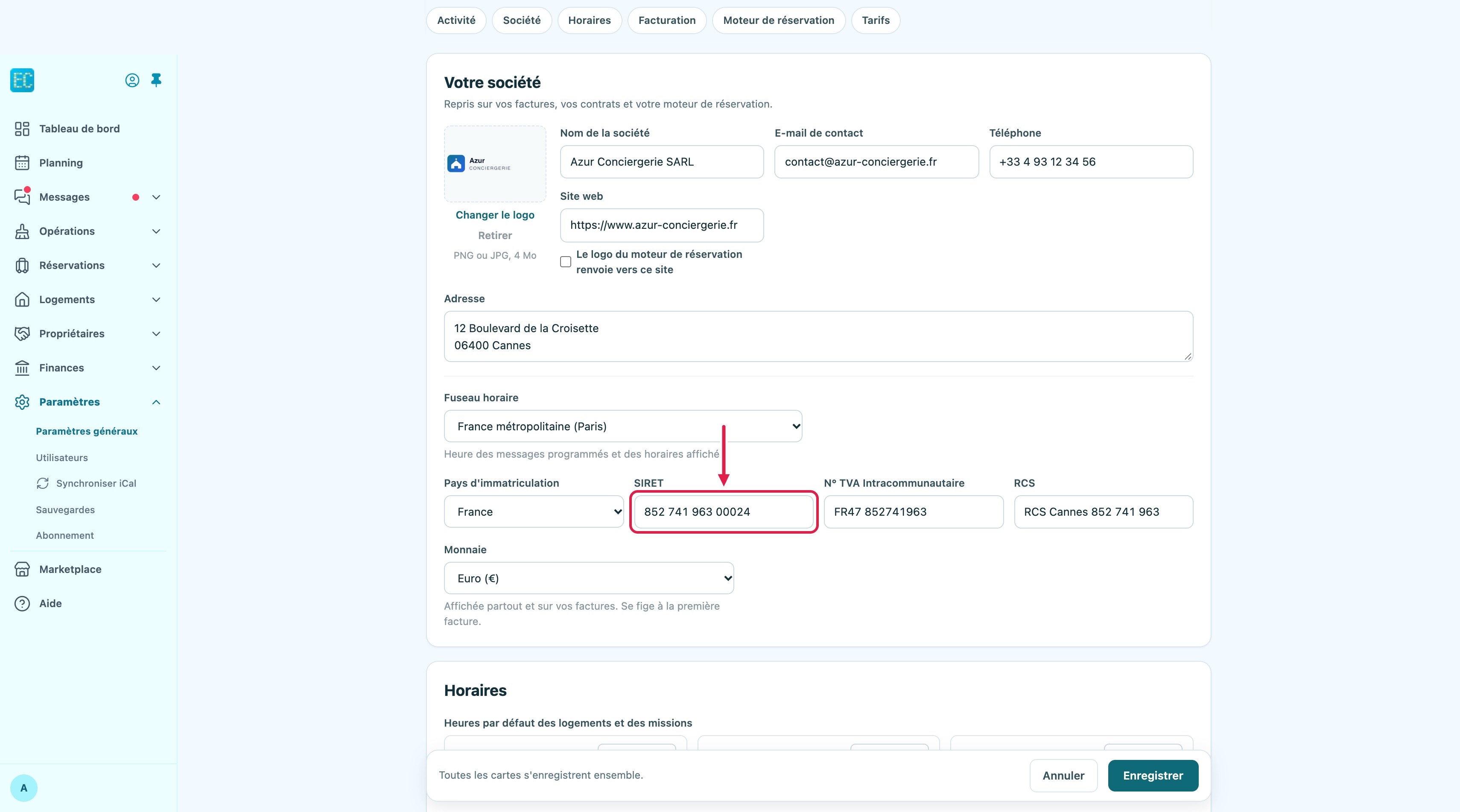Open the Planning calendar icon
Screen dimensions: 1460x812
coord(22,163)
